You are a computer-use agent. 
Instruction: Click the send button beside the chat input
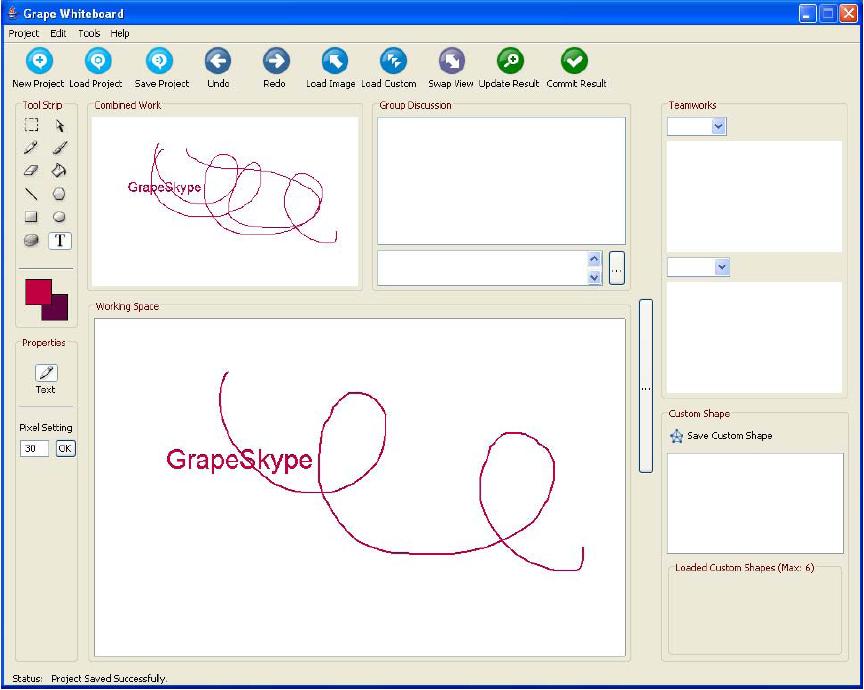pos(617,268)
